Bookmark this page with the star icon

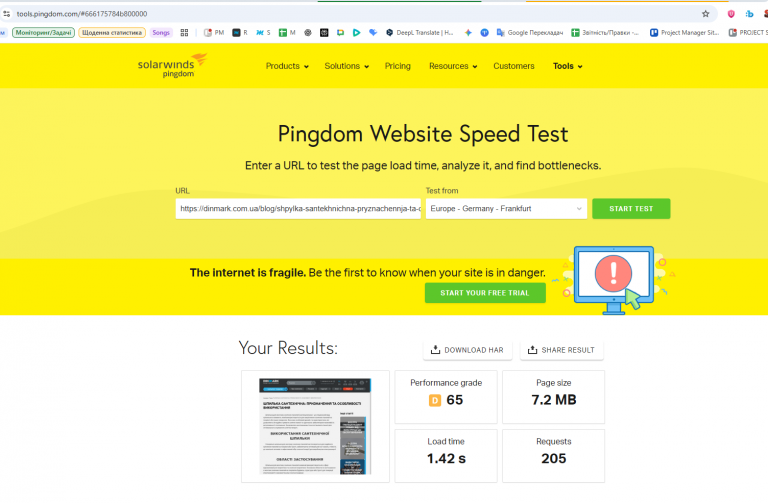click(705, 14)
